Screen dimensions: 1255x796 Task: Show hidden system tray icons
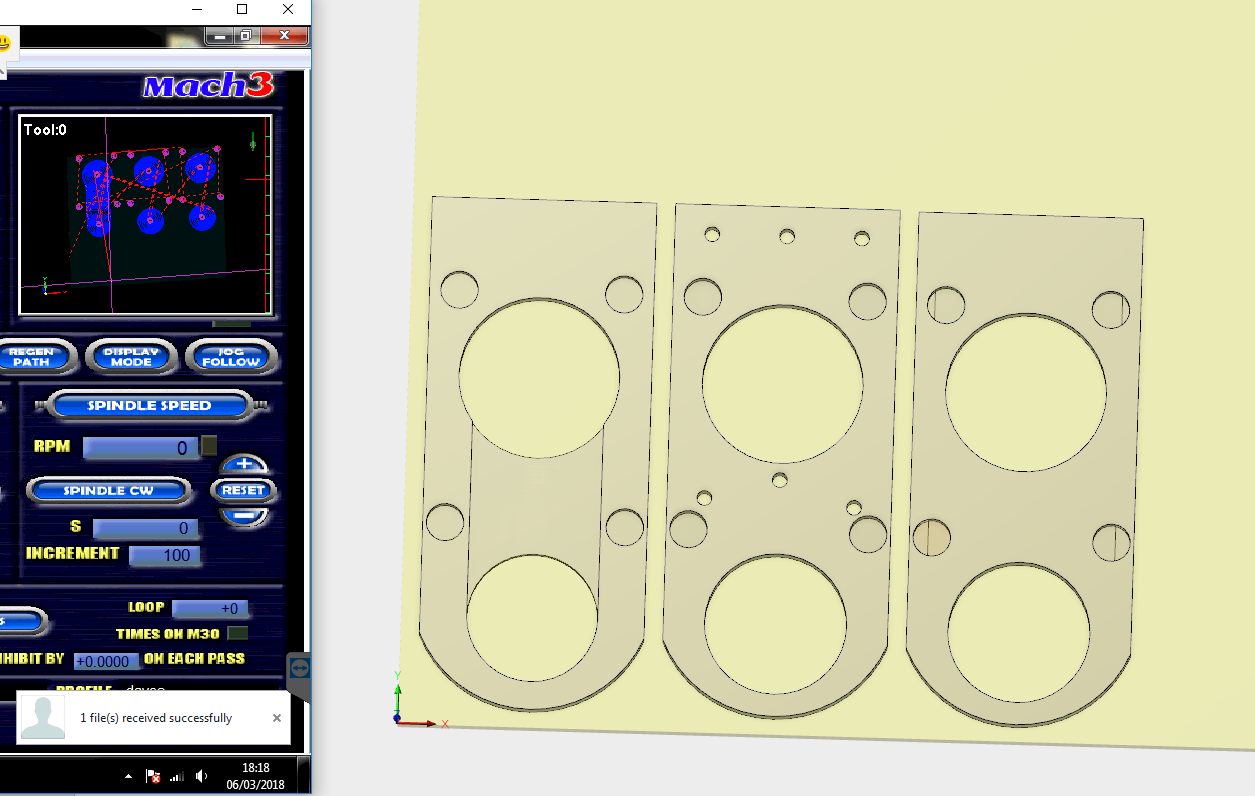coord(128,776)
